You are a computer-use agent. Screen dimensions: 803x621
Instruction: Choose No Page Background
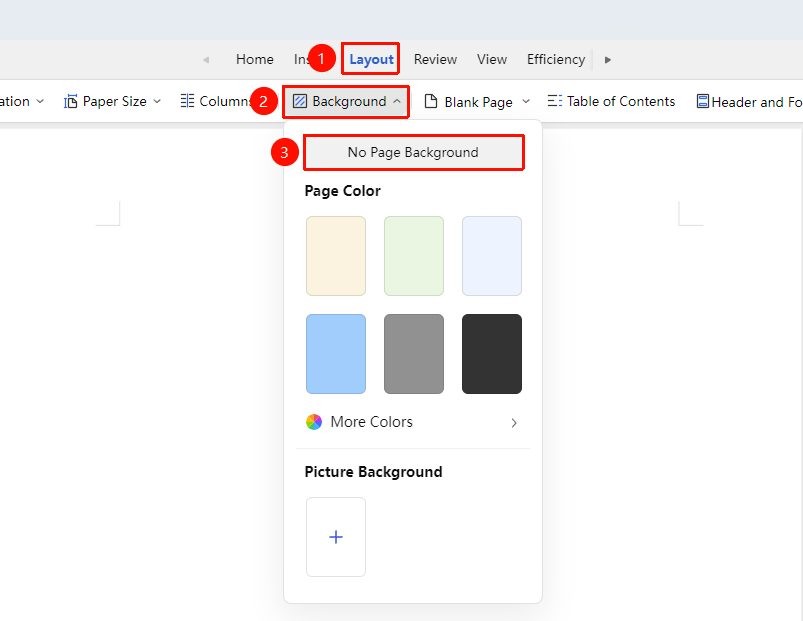413,152
